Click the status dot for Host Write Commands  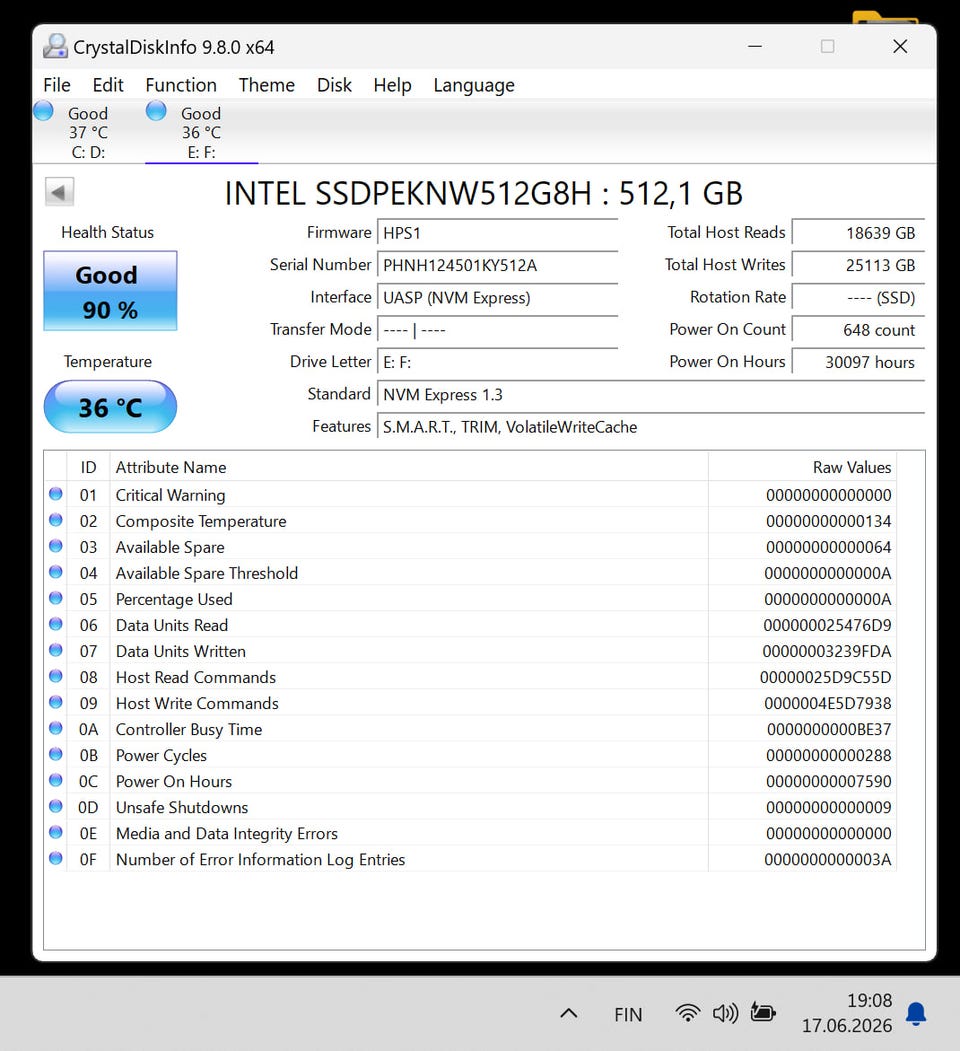pyautogui.click(x=56, y=702)
